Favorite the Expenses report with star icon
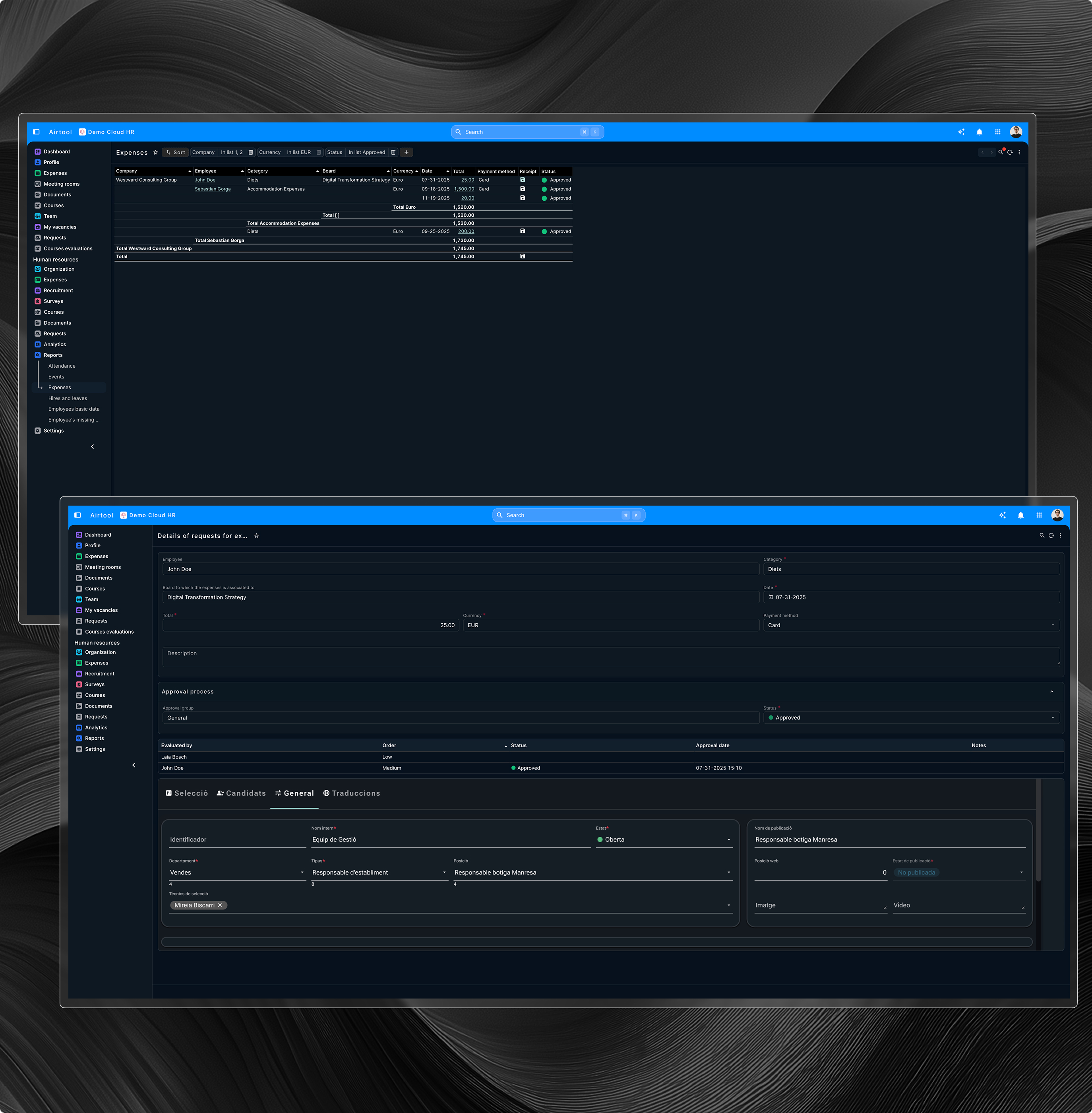The height and width of the screenshot is (1113, 1092). pos(155,153)
